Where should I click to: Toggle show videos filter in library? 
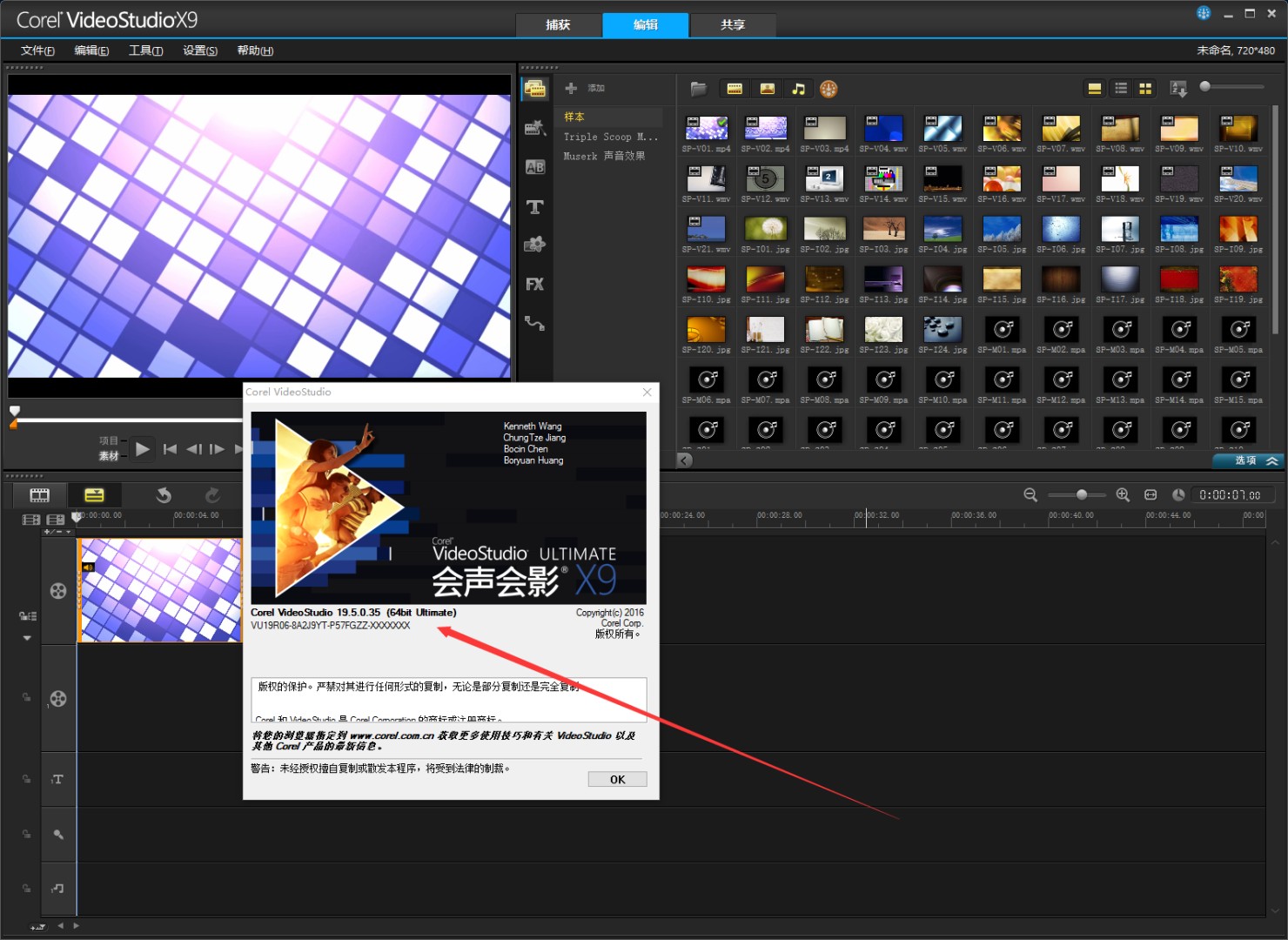coord(735,89)
